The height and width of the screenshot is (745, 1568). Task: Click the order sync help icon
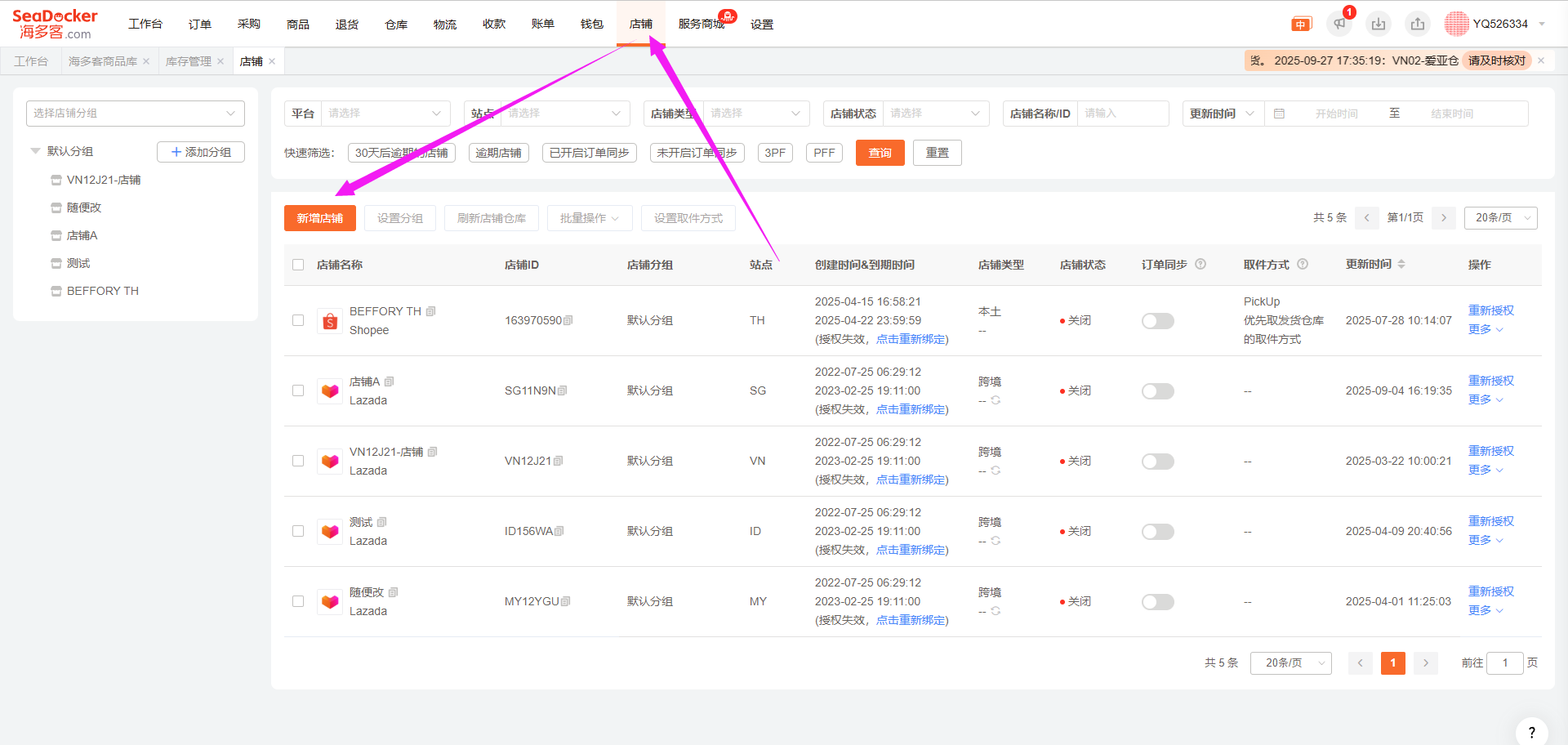(1200, 264)
